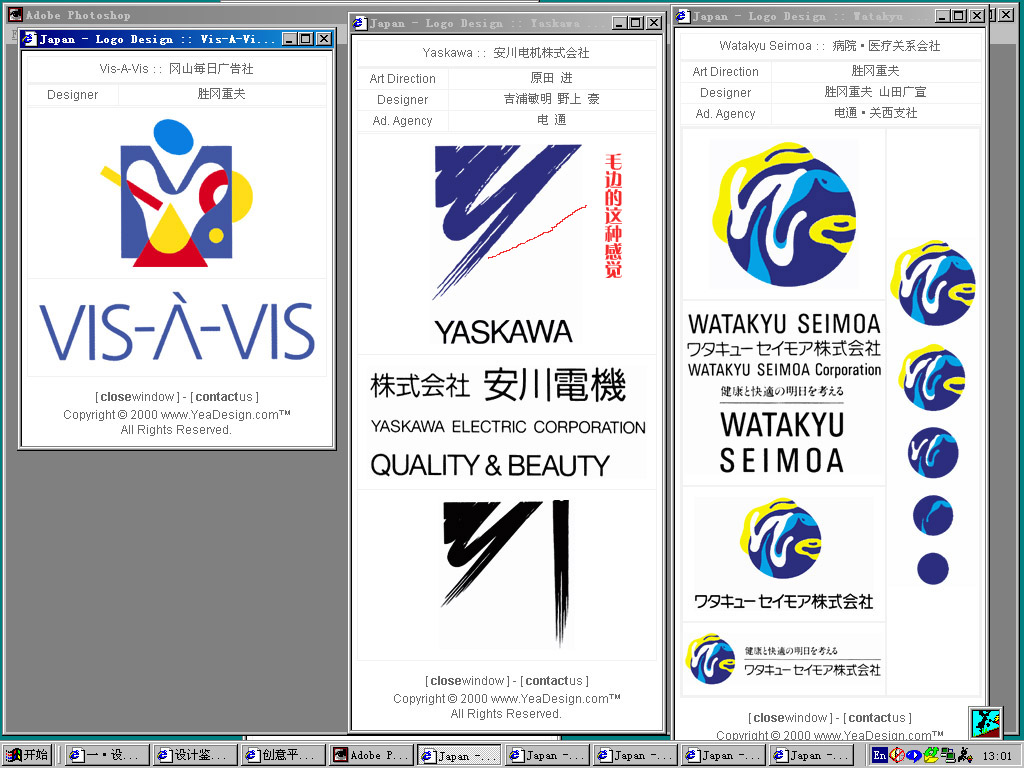Switch to the 创意平... taskbar window
The image size is (1024, 768).
click(284, 755)
